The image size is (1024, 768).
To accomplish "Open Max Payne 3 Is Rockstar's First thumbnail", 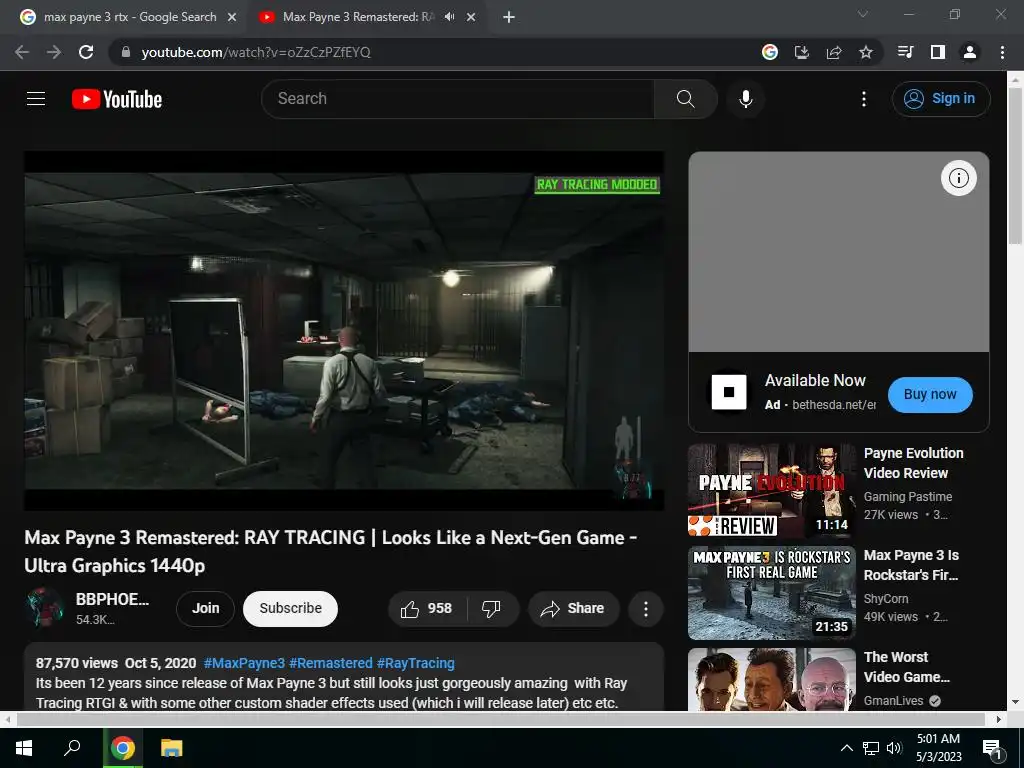I will click(771, 592).
